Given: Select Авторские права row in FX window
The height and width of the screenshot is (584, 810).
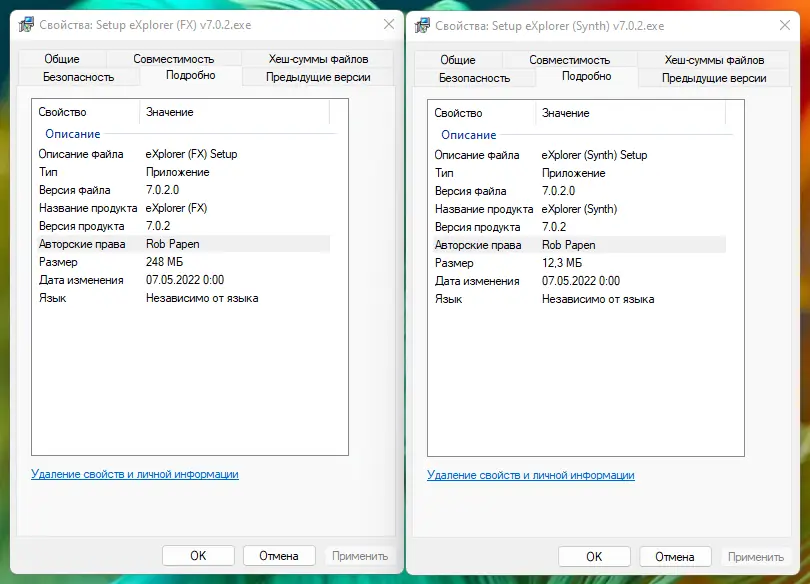Looking at the screenshot, I should click(x=183, y=244).
